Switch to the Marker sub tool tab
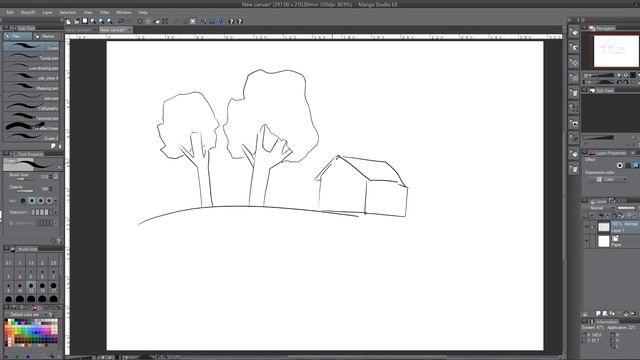The width and height of the screenshot is (640, 360). [x=47, y=36]
